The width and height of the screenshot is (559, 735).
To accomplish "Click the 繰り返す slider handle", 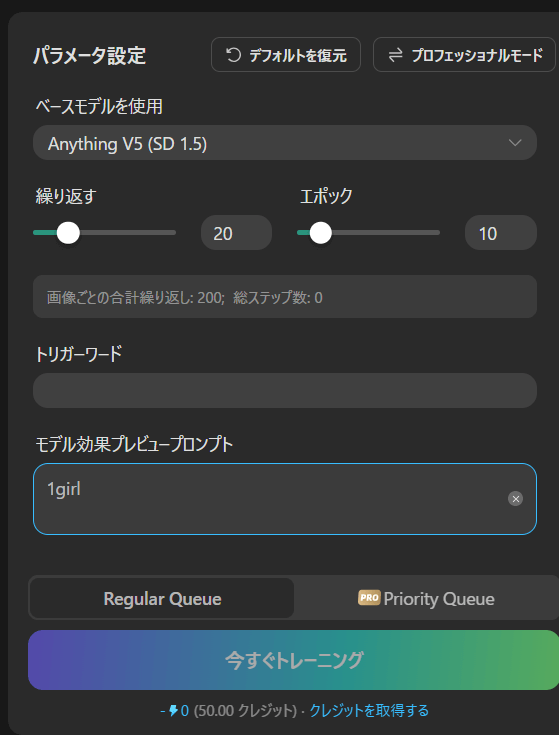I will tap(68, 233).
